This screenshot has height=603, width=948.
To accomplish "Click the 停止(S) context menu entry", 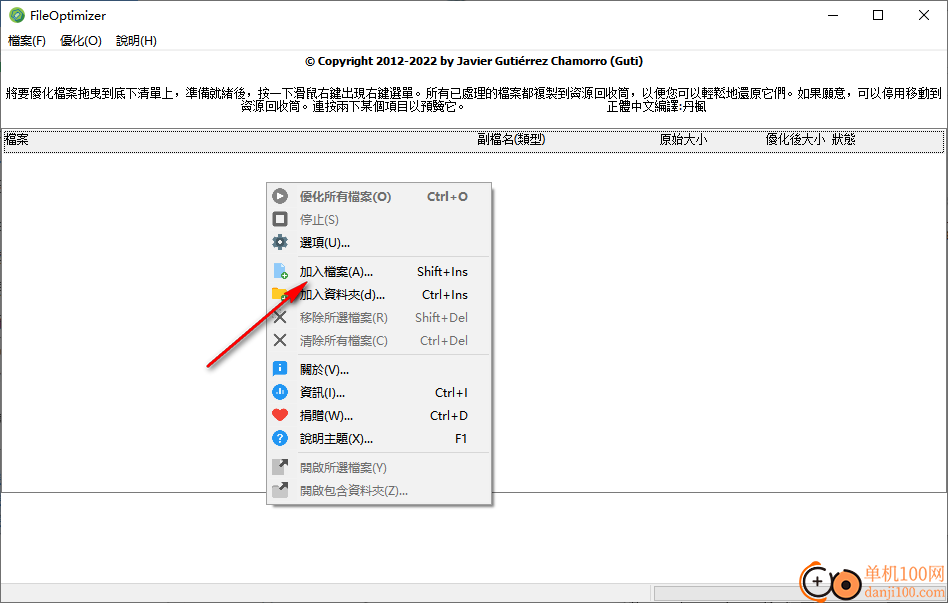I will [379, 220].
